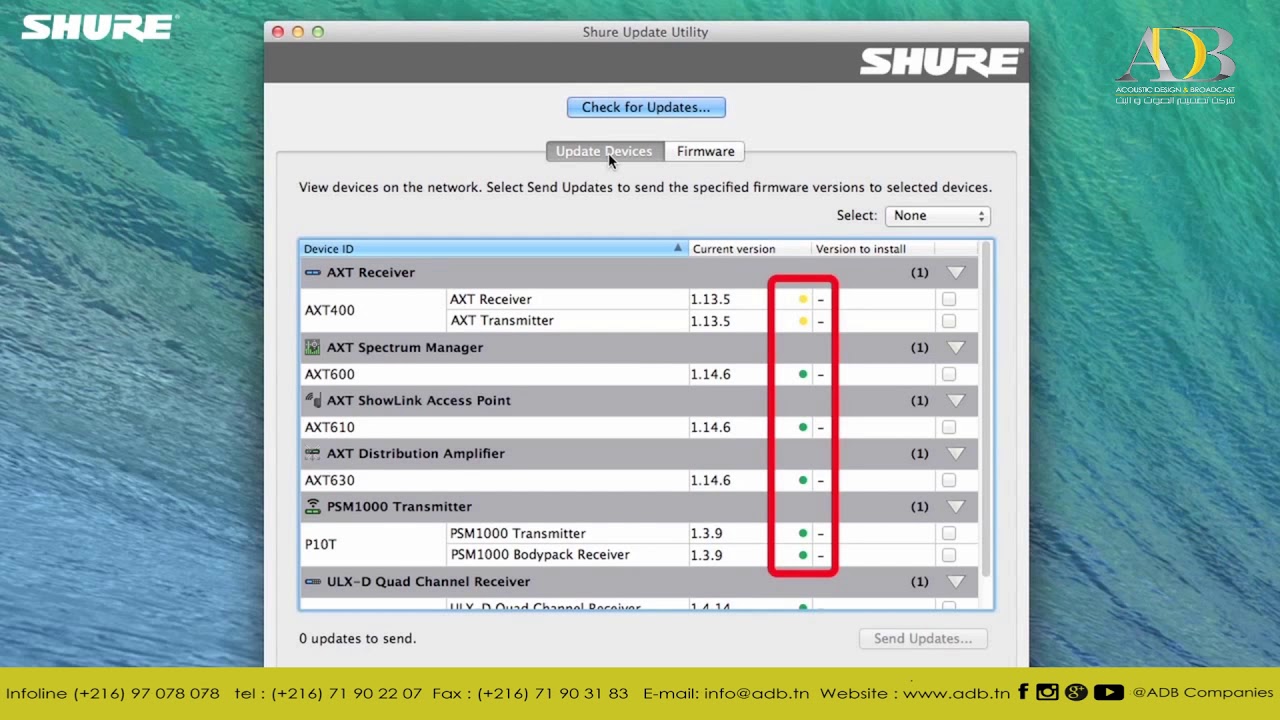The height and width of the screenshot is (720, 1280).
Task: Open the Select dropdown showing None
Action: point(937,216)
